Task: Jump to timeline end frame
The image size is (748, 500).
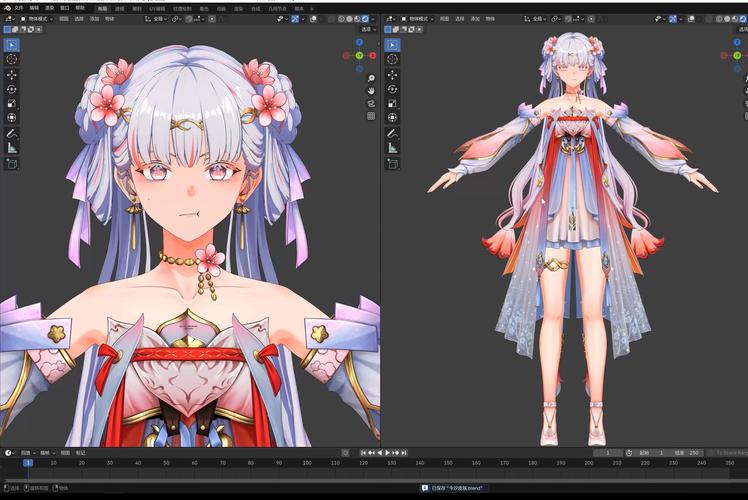Action: [x=404, y=453]
